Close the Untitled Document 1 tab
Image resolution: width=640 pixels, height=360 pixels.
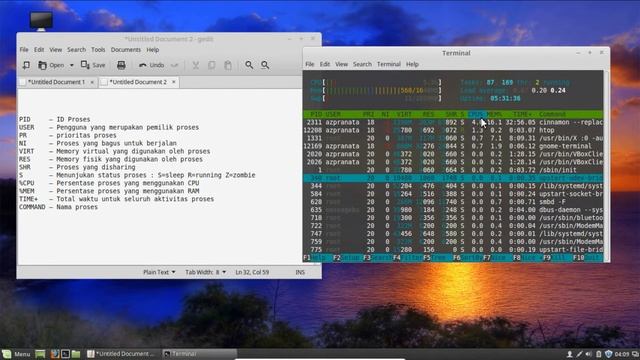click(92, 82)
